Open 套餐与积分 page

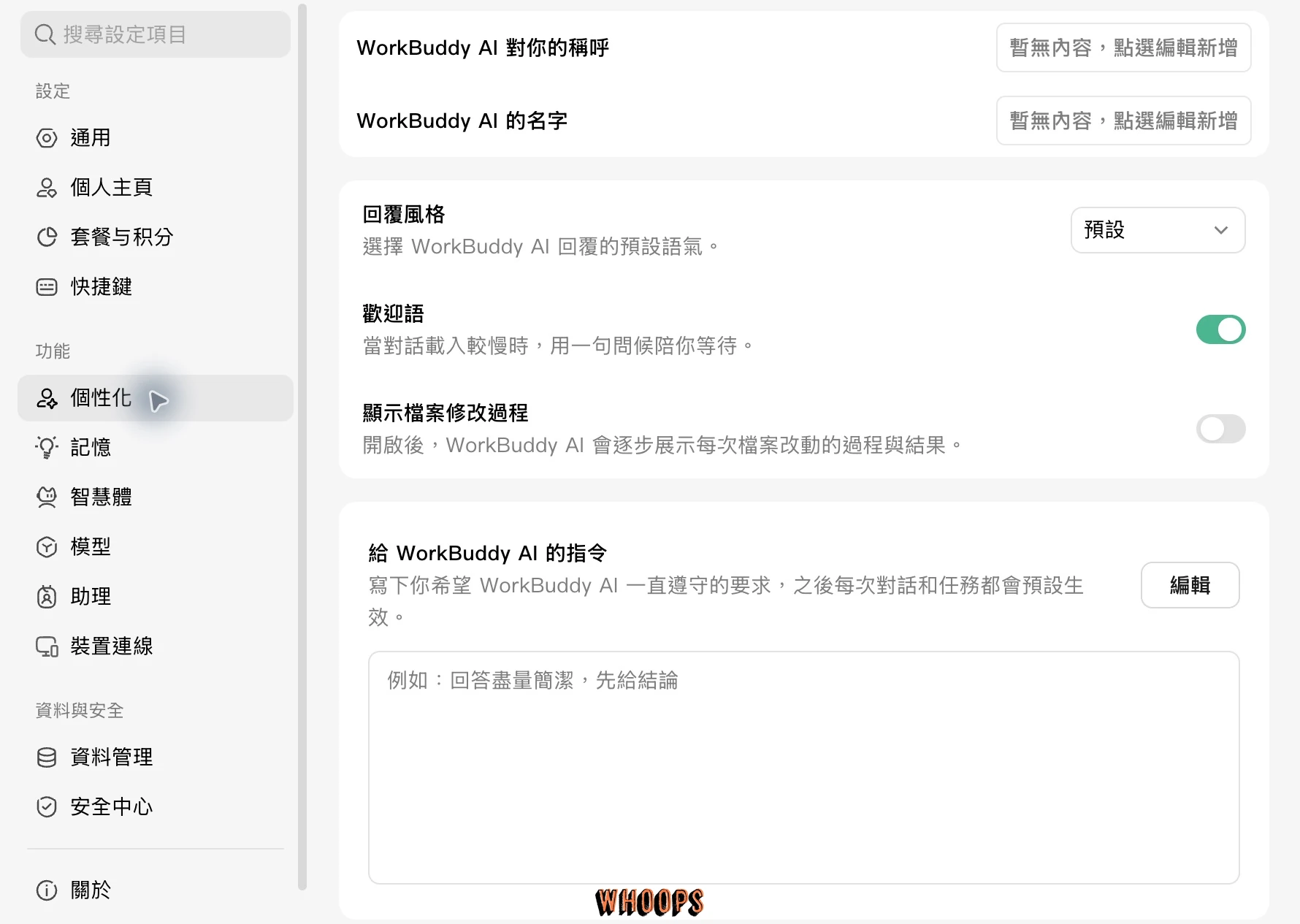pos(156,237)
